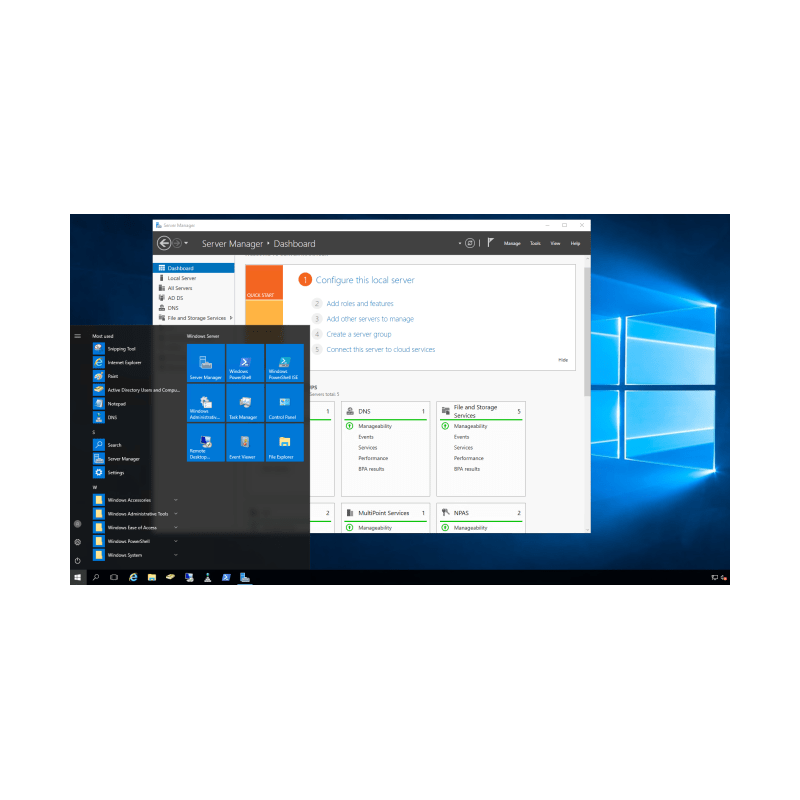
Task: Click the Start button on the taskbar
Action: point(77,577)
